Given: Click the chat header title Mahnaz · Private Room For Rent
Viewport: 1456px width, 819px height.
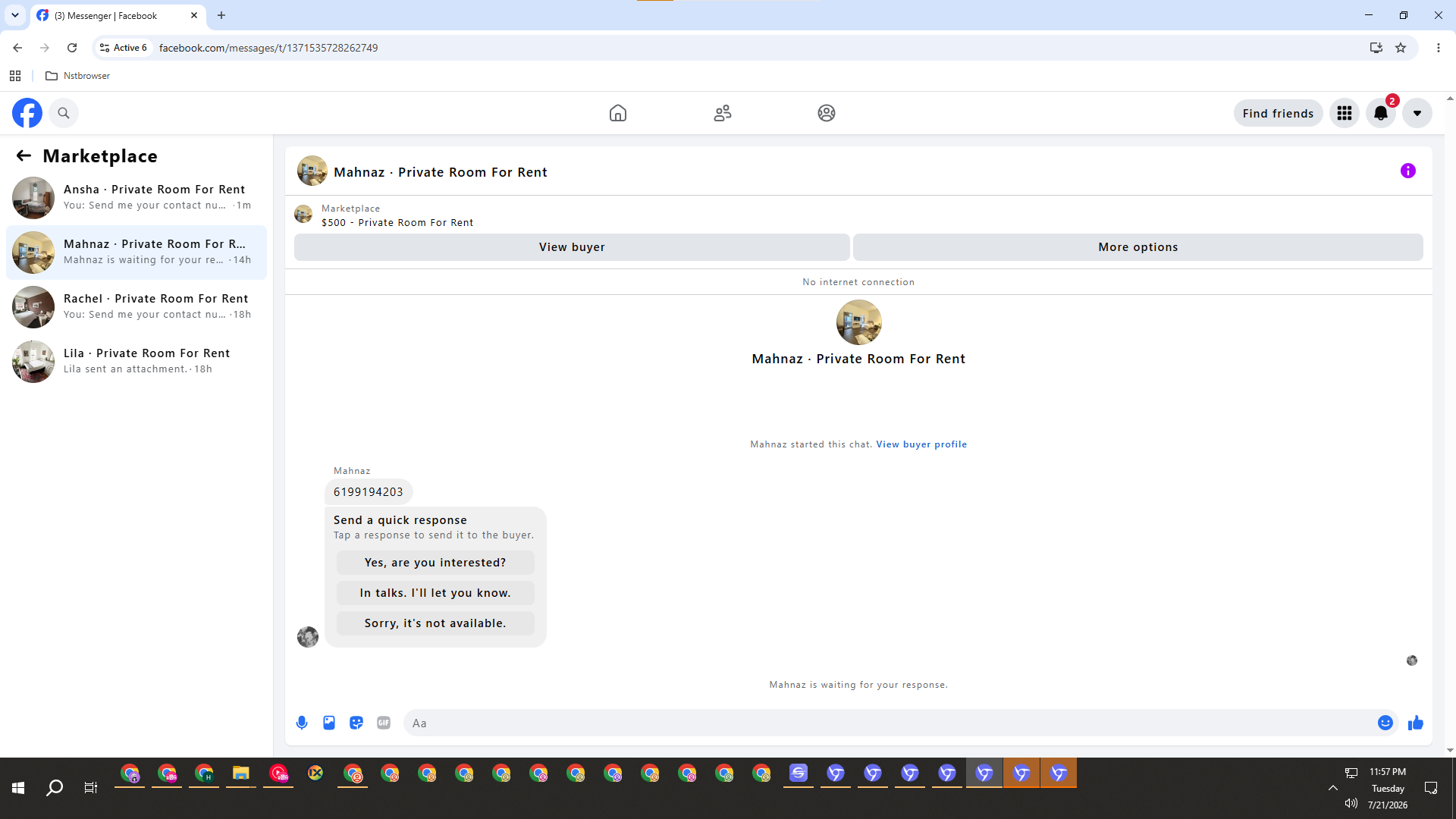Looking at the screenshot, I should pos(441,172).
